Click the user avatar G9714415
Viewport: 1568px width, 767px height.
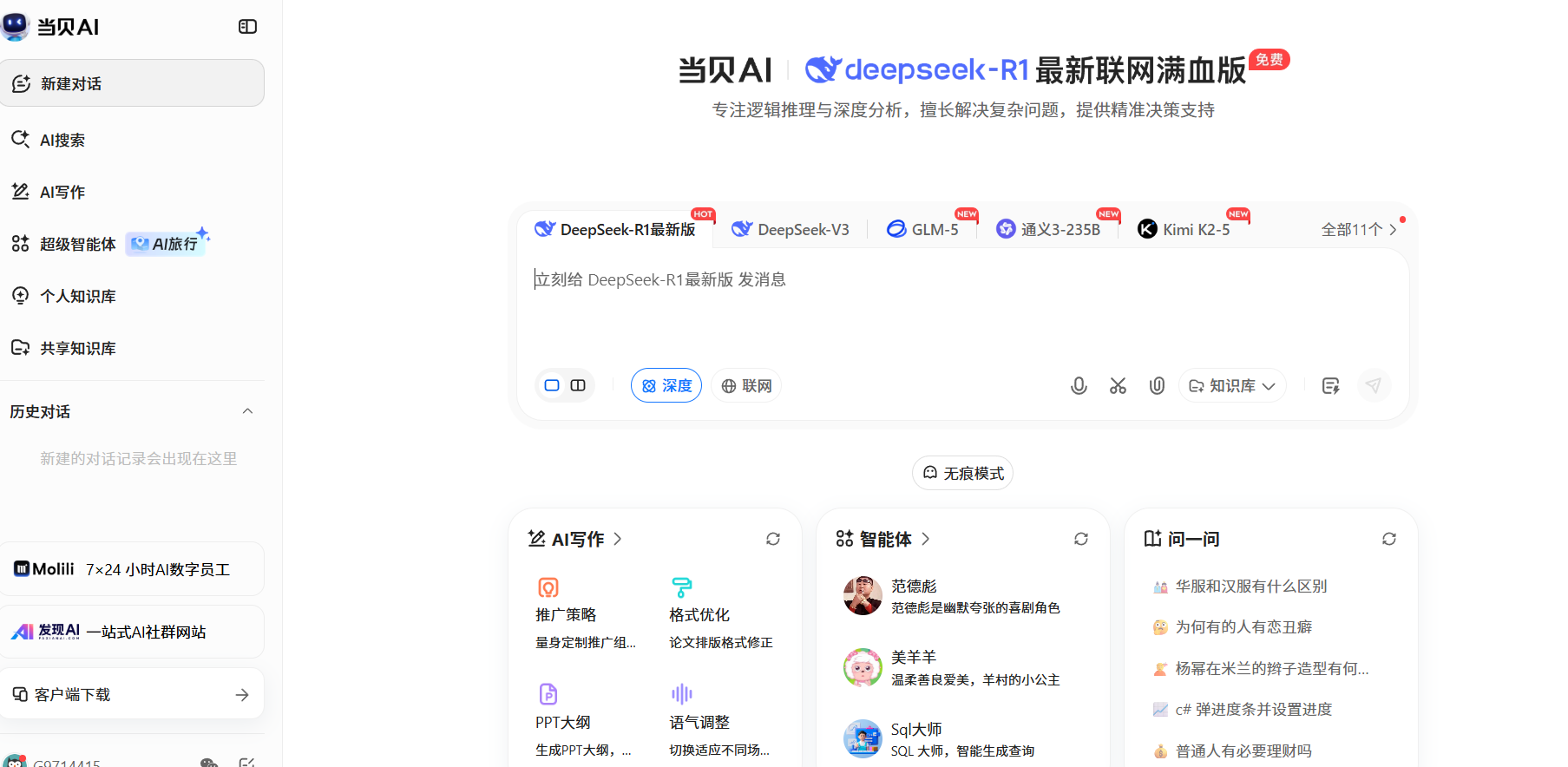coord(15,761)
